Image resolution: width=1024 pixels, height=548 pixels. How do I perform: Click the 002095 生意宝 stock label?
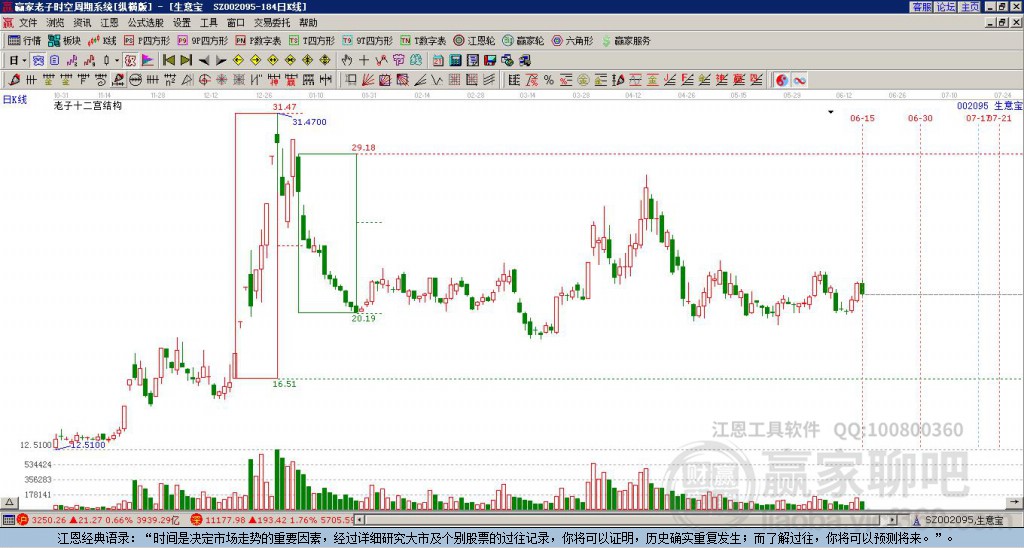click(x=989, y=106)
